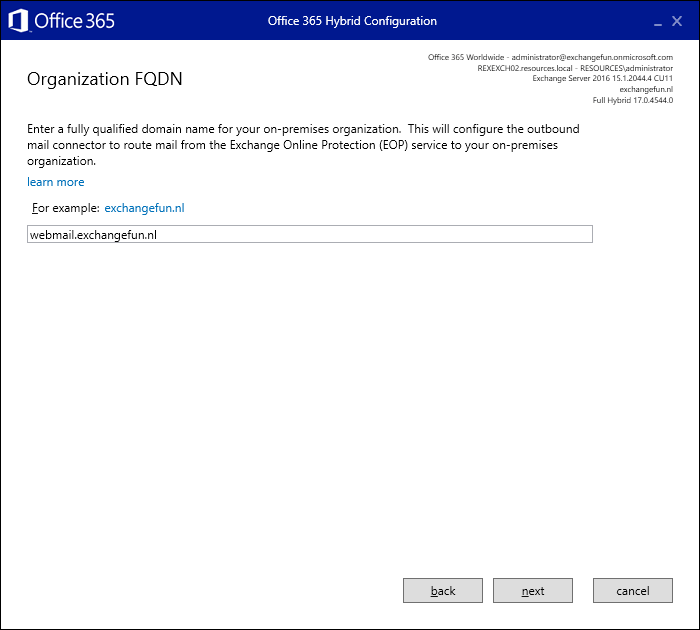Open the learn more link
700x630 pixels.
[x=56, y=182]
